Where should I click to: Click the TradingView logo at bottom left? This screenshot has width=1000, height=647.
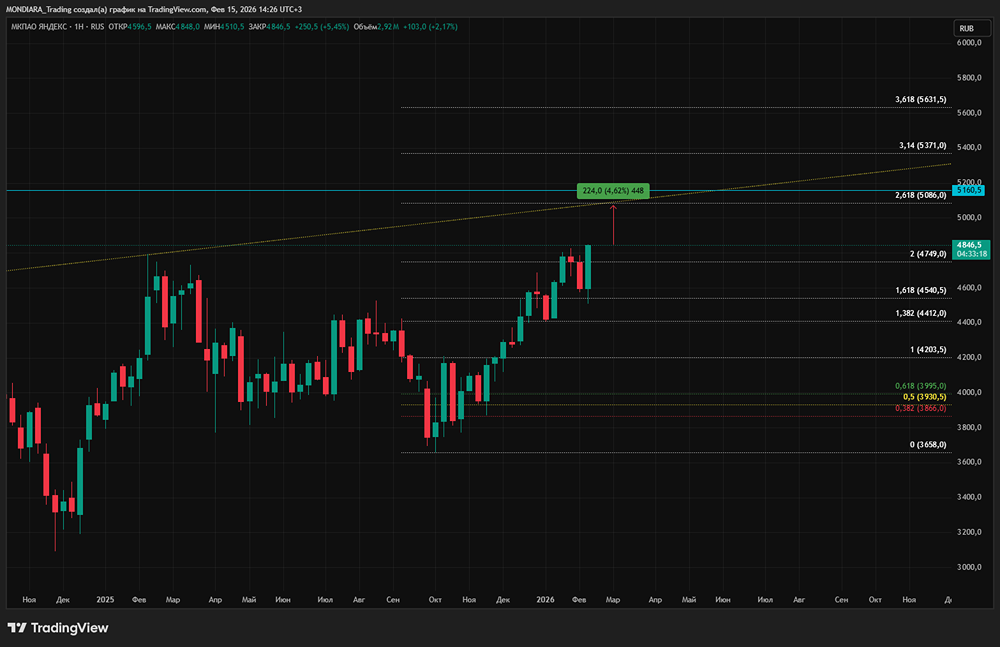tap(58, 628)
